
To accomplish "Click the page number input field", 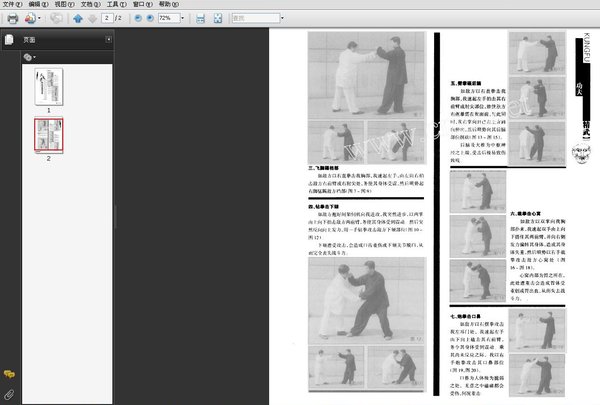I will coord(109,18).
